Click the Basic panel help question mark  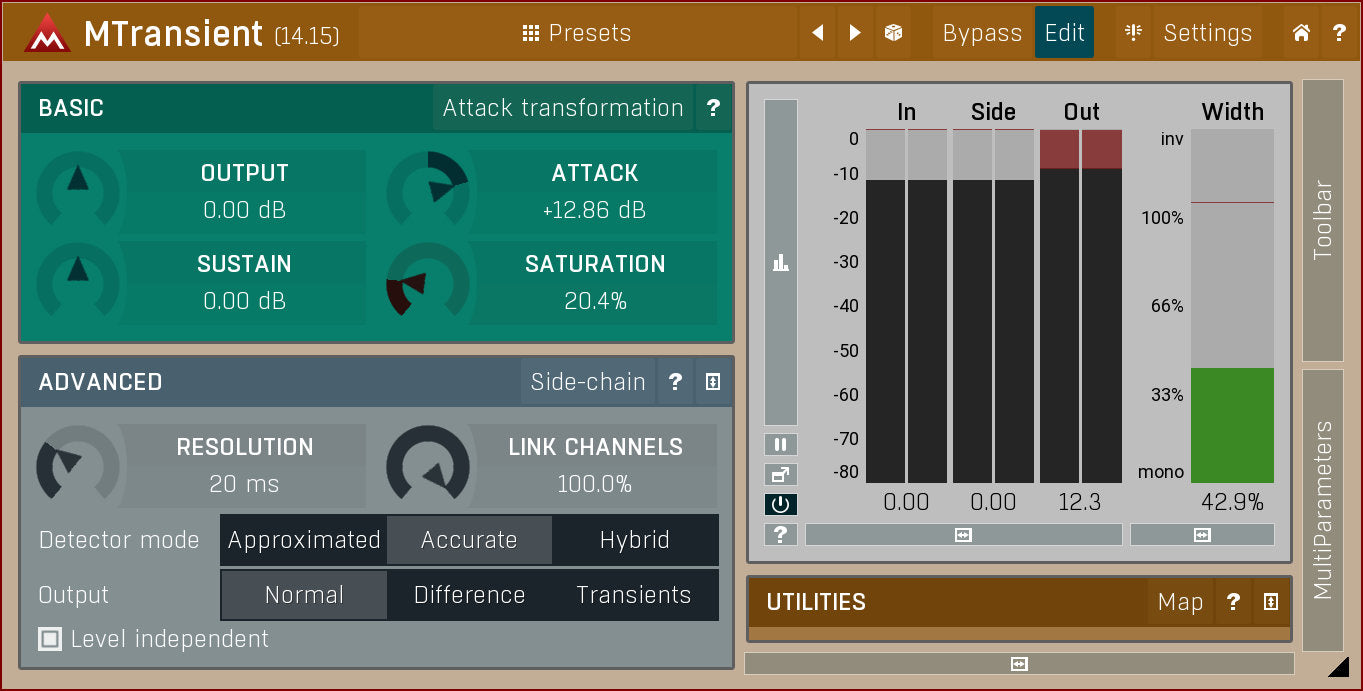[713, 108]
